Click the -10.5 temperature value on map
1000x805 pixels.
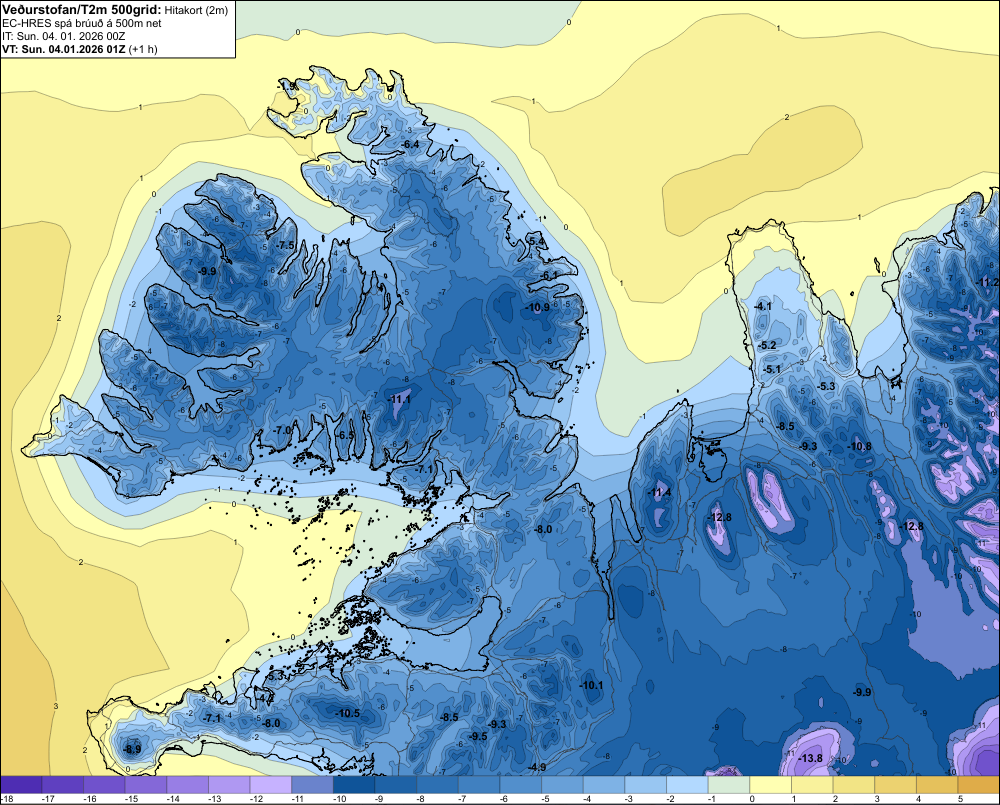(348, 713)
